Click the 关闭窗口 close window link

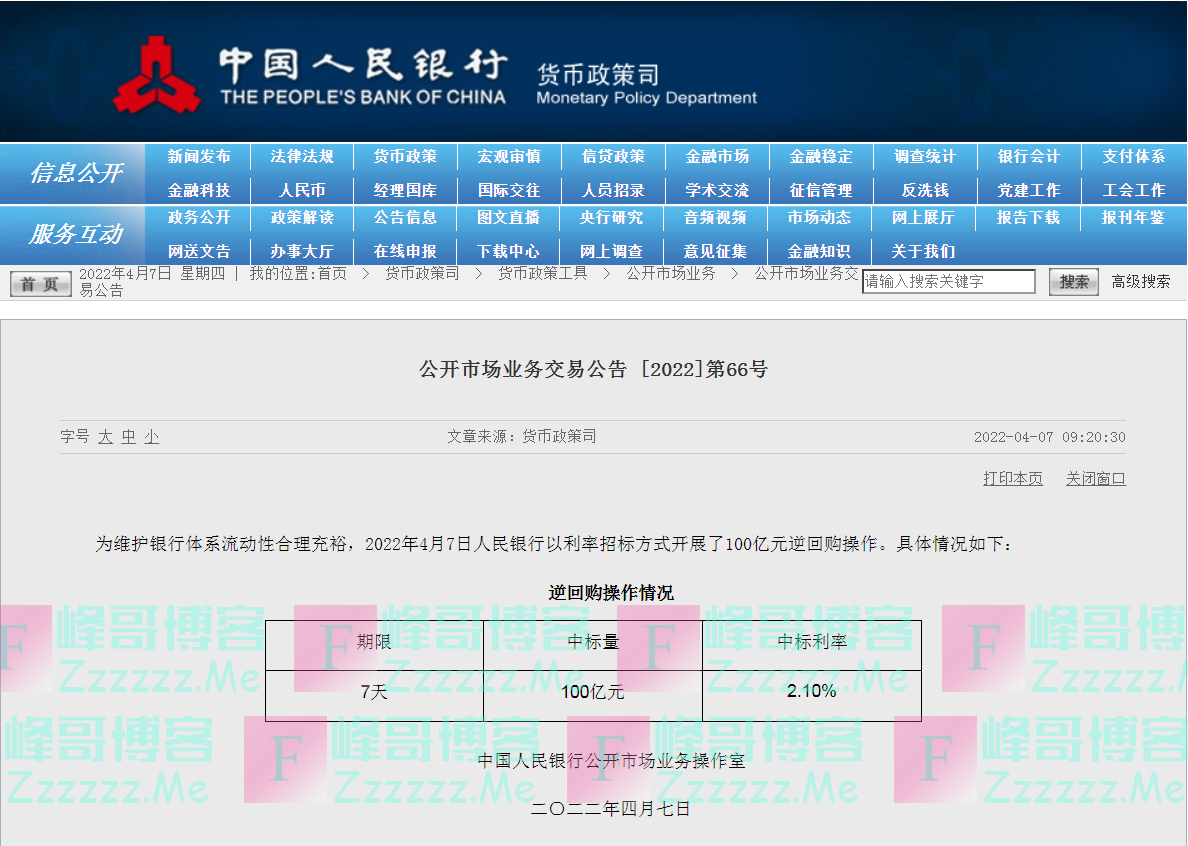[x=1095, y=479]
